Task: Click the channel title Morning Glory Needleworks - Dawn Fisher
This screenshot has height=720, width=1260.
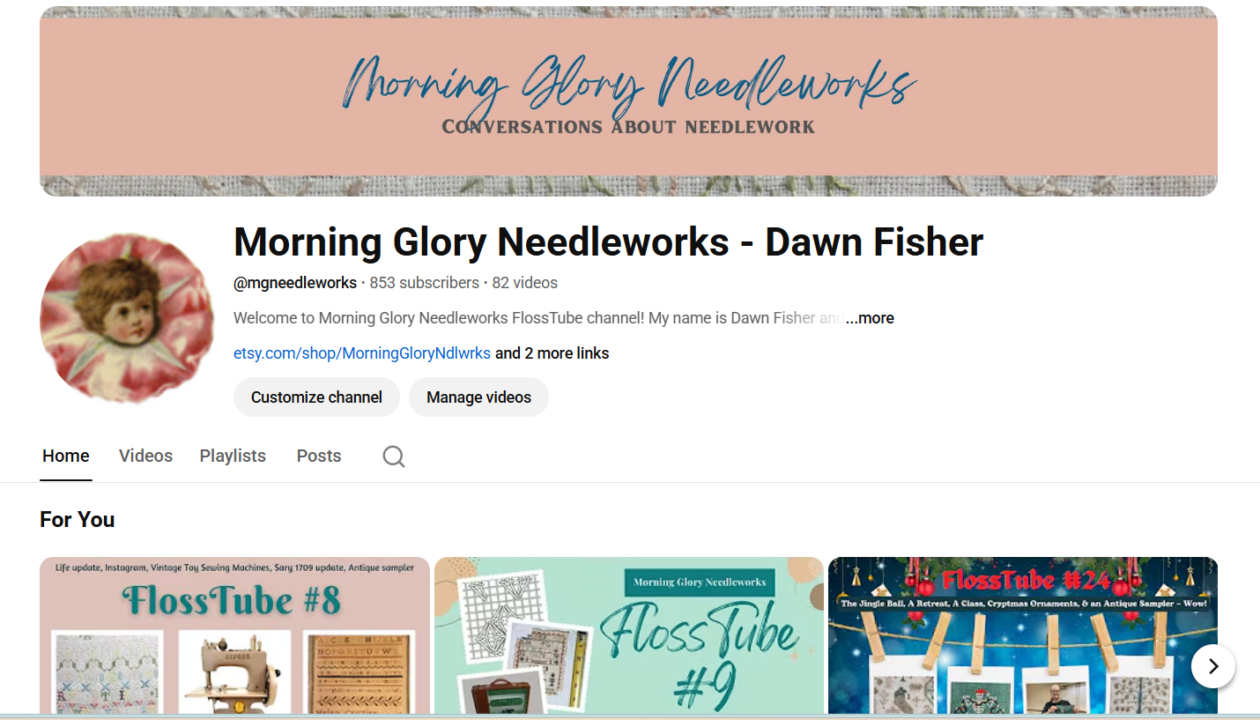Action: (608, 243)
